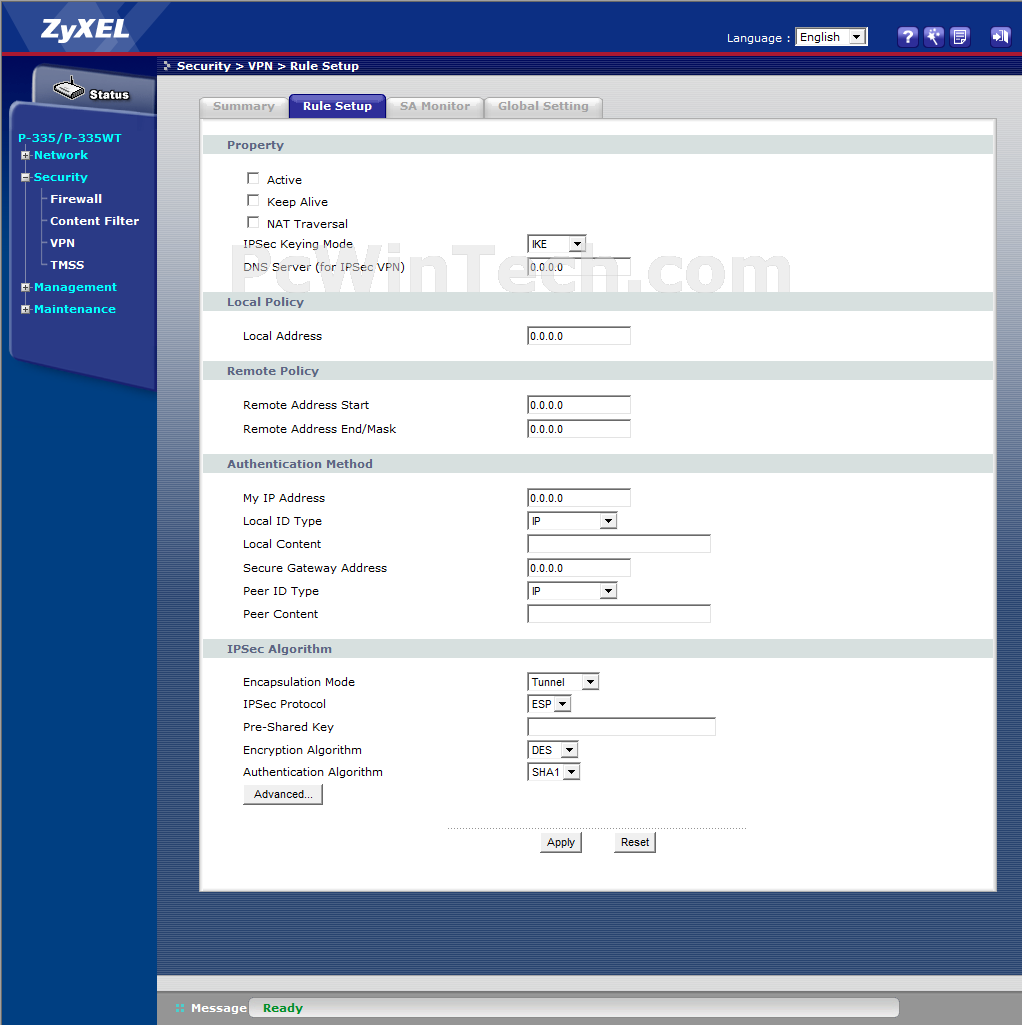The image size is (1022, 1025).
Task: Click the Reset button
Action: point(635,842)
